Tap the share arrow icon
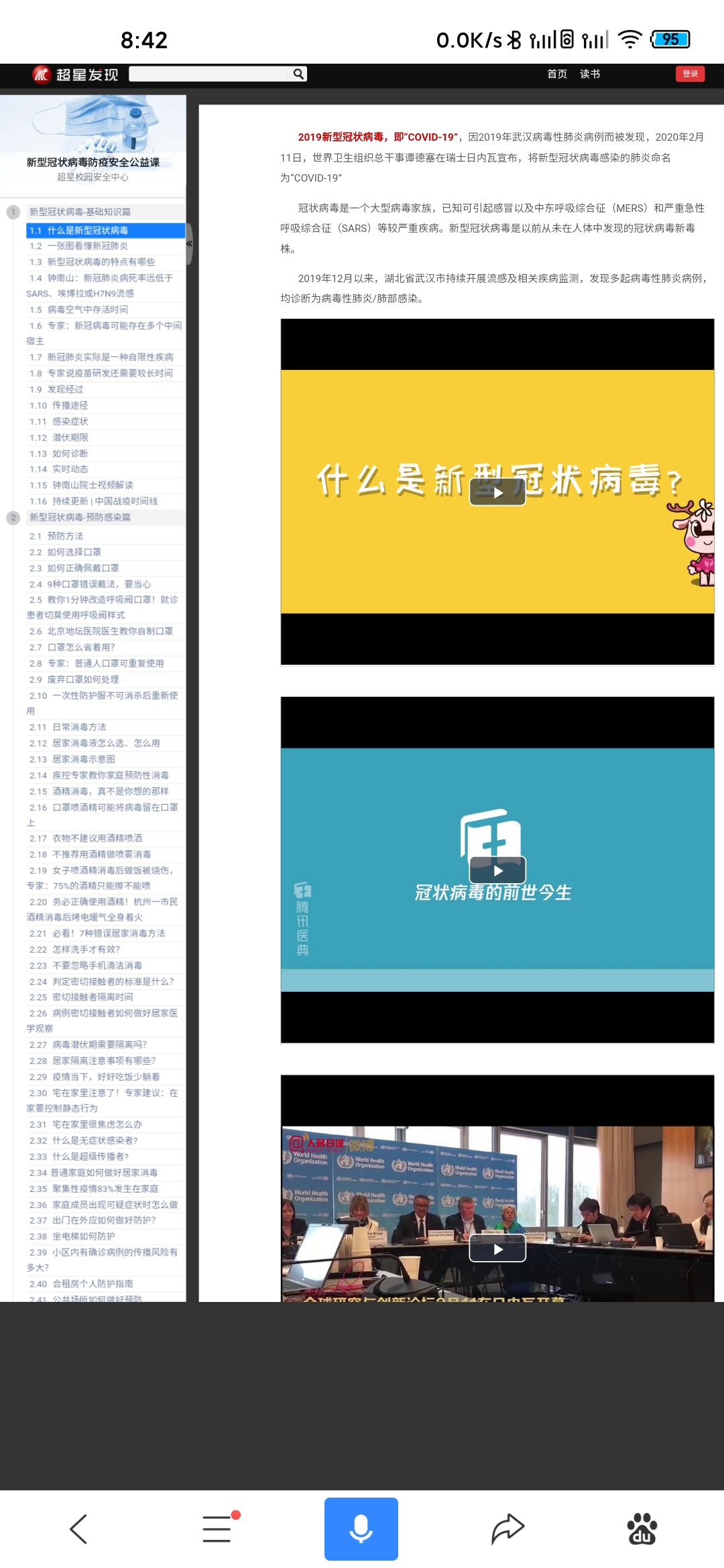The image size is (724, 1568). tap(507, 1529)
